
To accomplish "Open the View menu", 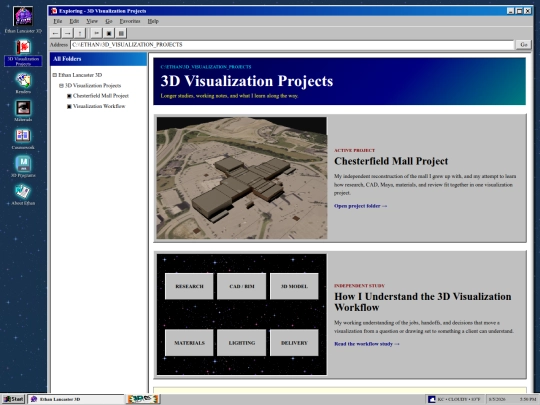I will tap(92, 21).
